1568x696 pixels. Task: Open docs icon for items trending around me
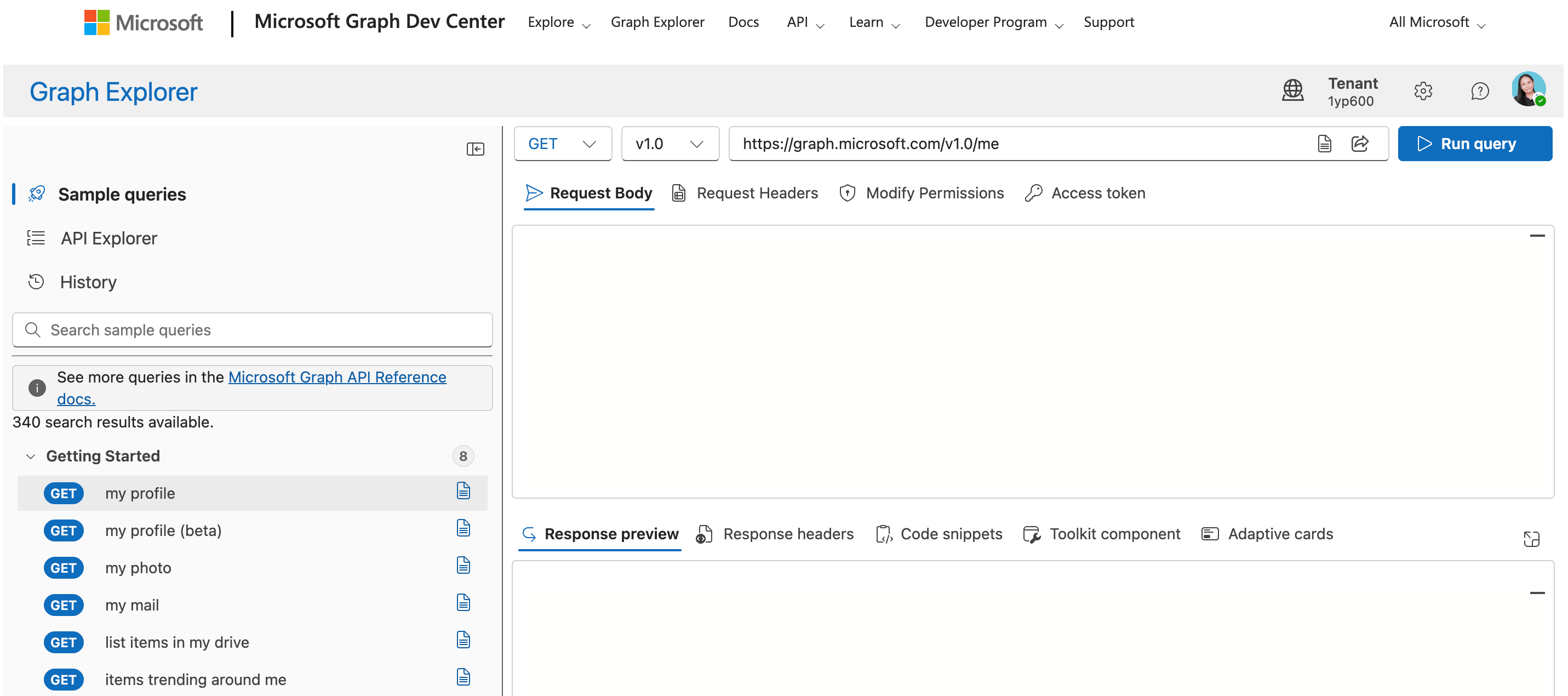pyautogui.click(x=463, y=676)
